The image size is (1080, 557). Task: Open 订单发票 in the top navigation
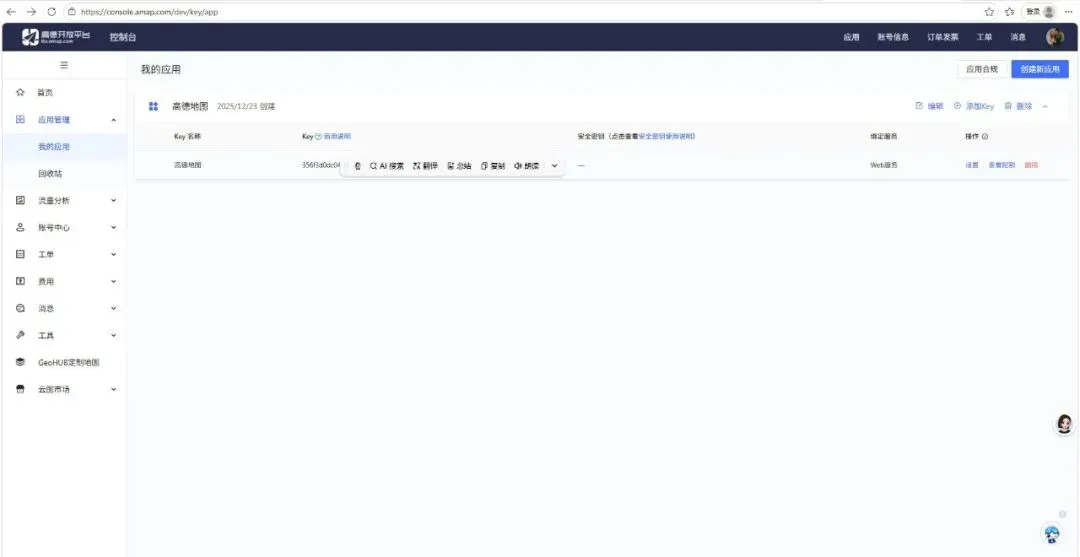(942, 37)
